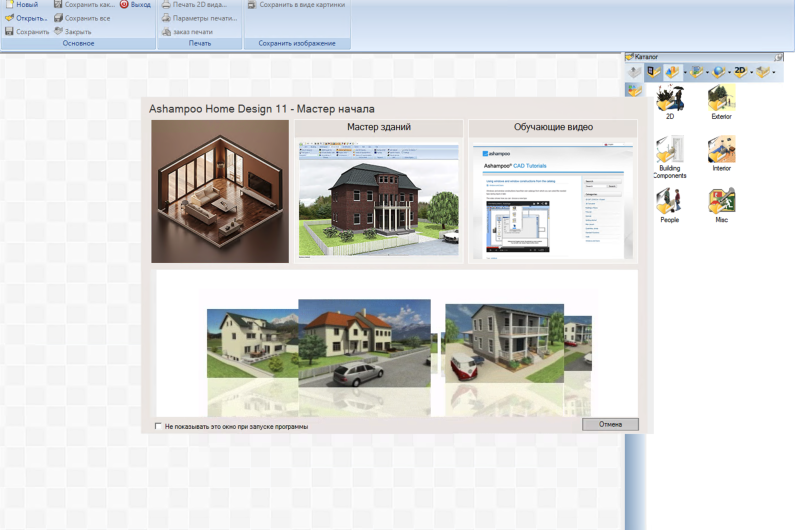Viewport: 795px width, 530px height.
Task: Click Закрыть to close the project
Action: pyautogui.click(x=73, y=31)
